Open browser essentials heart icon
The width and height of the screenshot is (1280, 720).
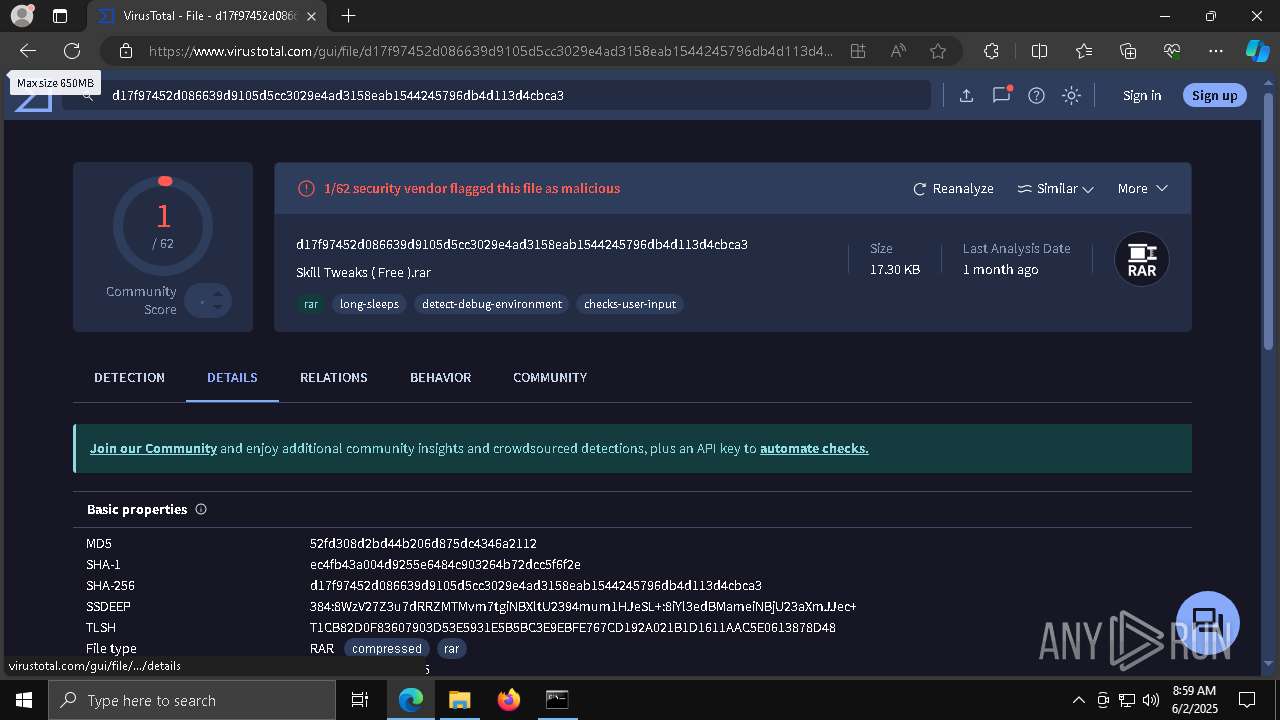tap(1172, 51)
